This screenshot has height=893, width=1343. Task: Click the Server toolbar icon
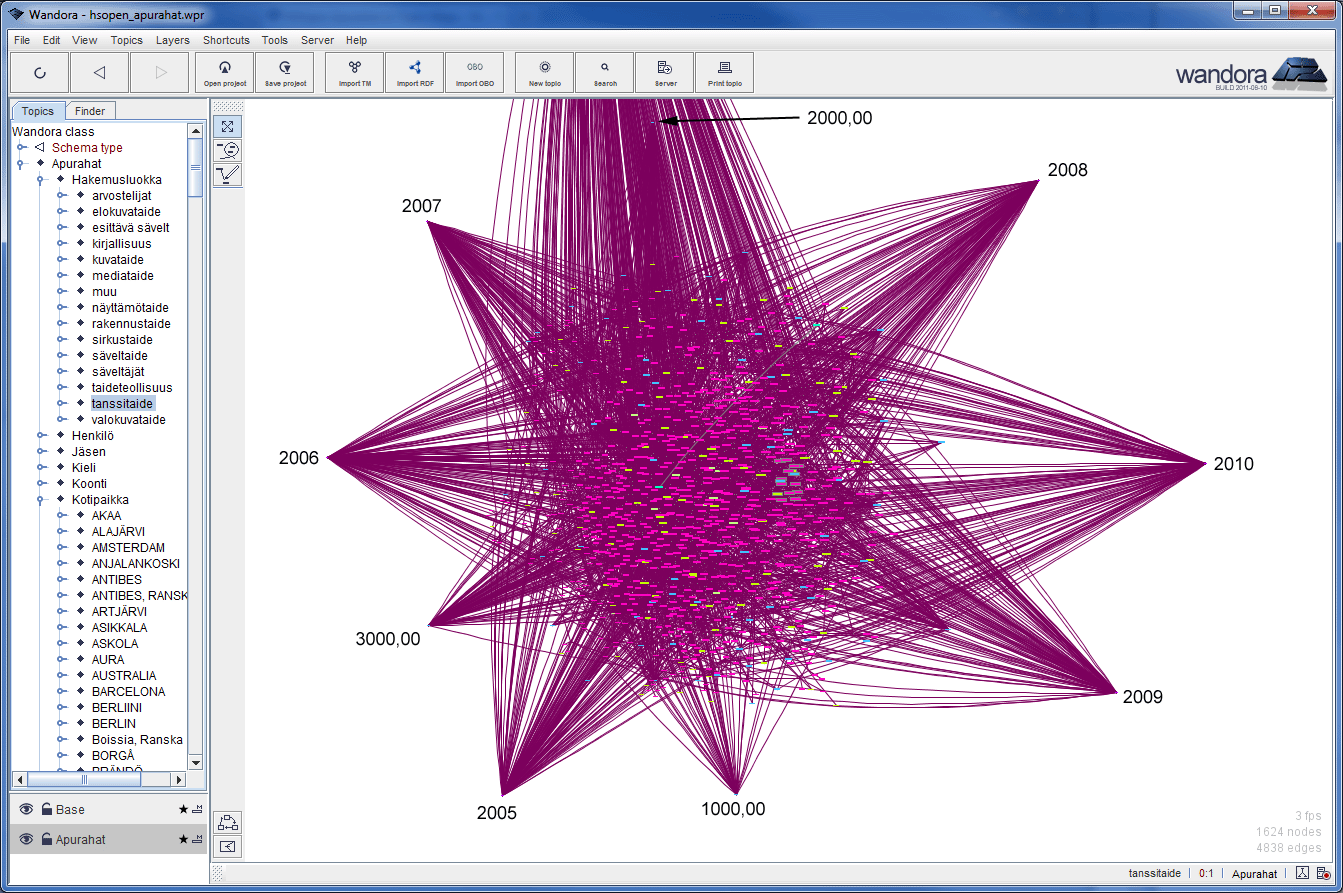click(x=665, y=72)
